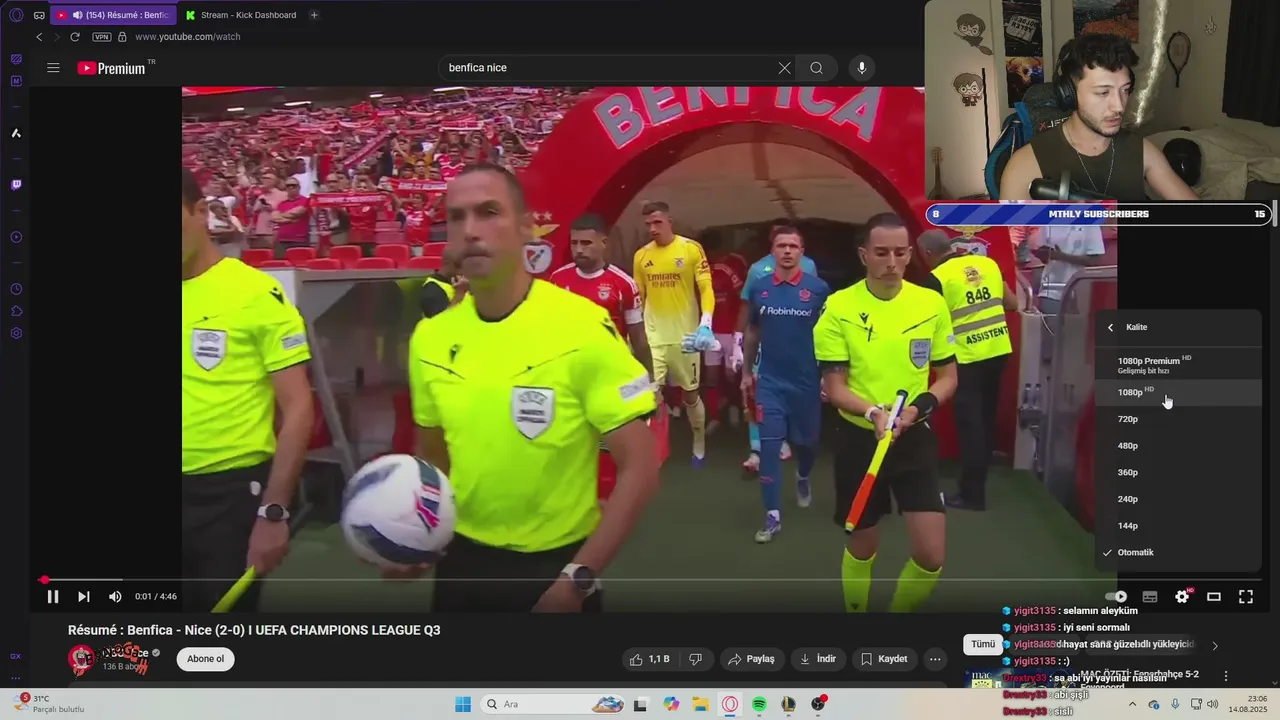The width and height of the screenshot is (1280, 720).
Task: Select Otomatik quality option
Action: (x=1178, y=552)
